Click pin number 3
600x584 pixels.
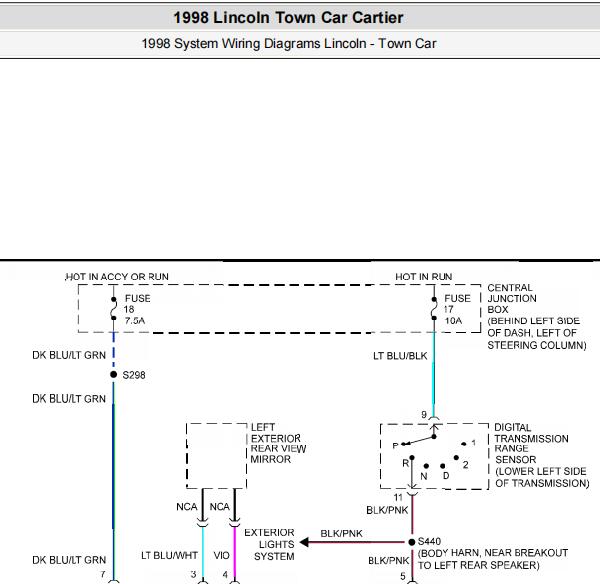(x=193, y=574)
